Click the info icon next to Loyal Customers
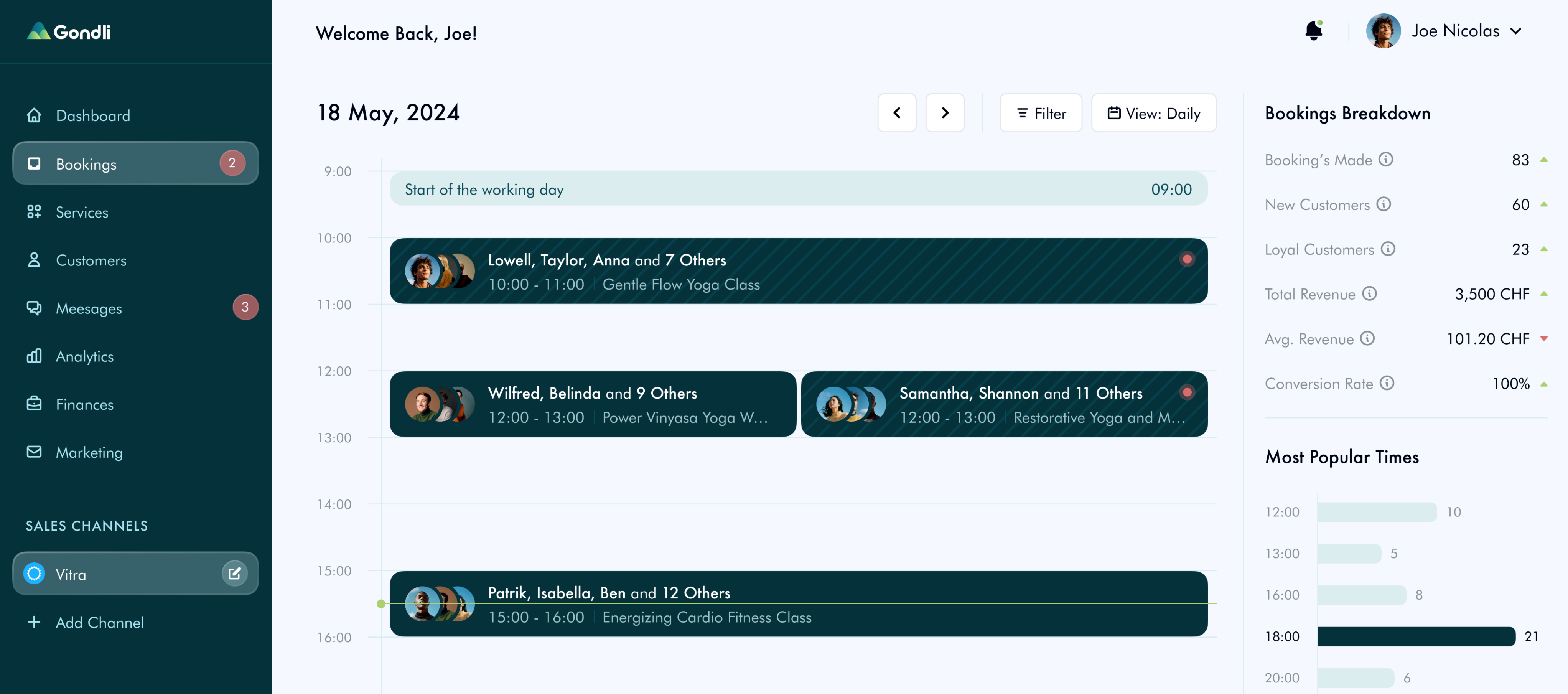 point(1388,249)
